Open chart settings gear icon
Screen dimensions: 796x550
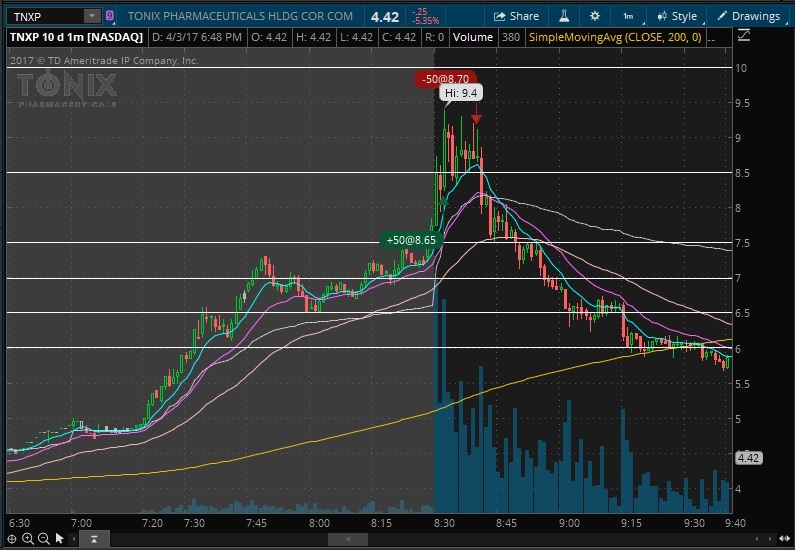(594, 16)
